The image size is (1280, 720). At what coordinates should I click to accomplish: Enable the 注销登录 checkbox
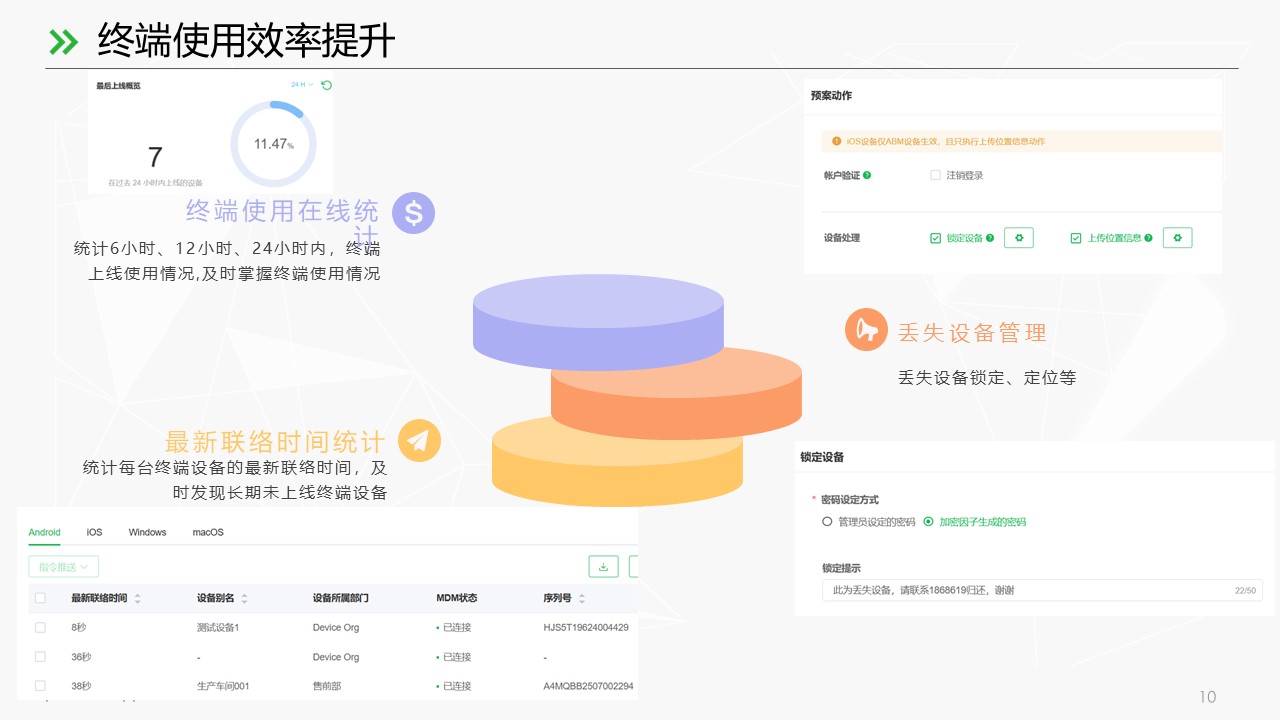coord(935,175)
